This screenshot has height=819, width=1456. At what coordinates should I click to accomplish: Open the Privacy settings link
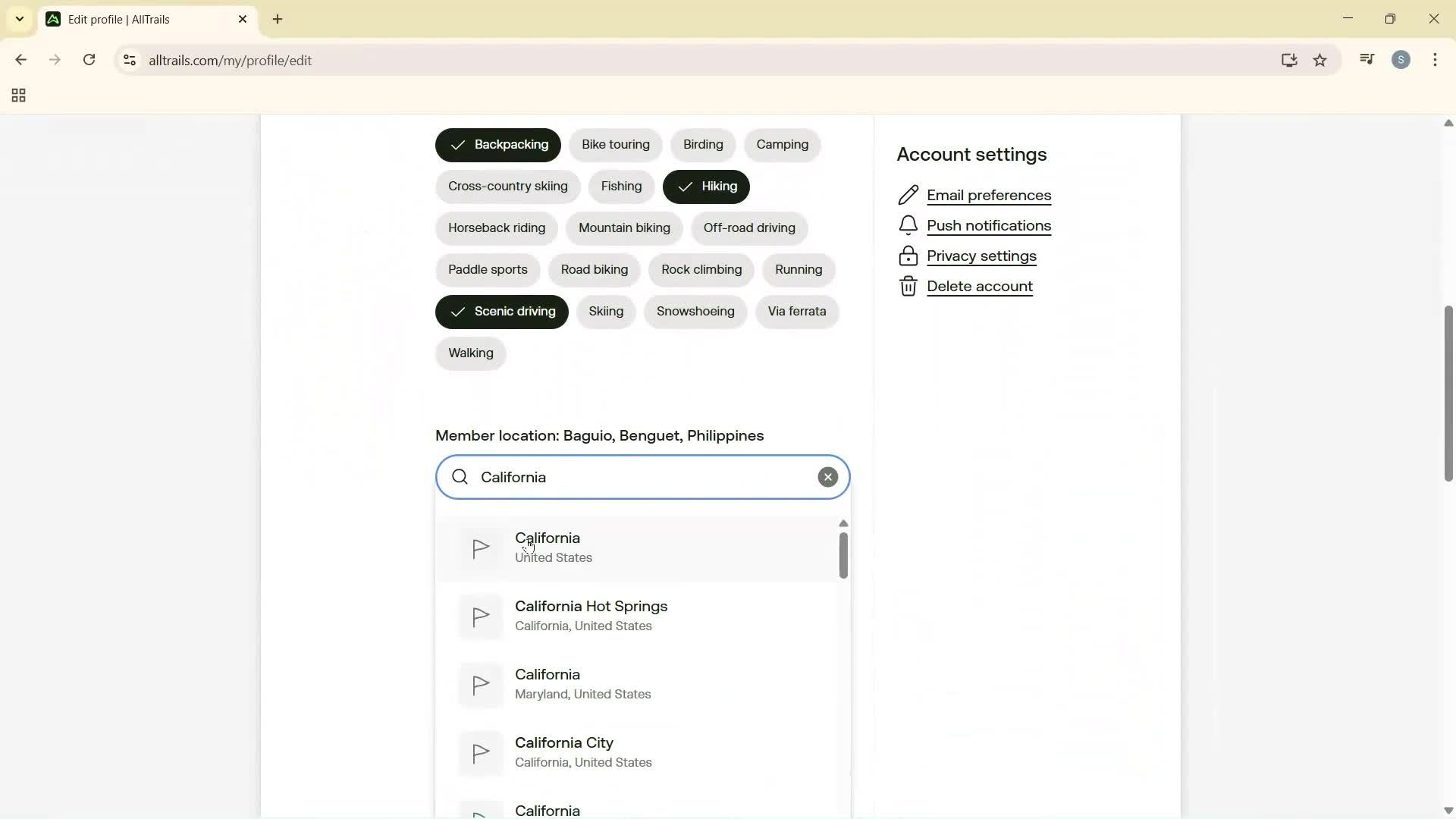(x=982, y=256)
